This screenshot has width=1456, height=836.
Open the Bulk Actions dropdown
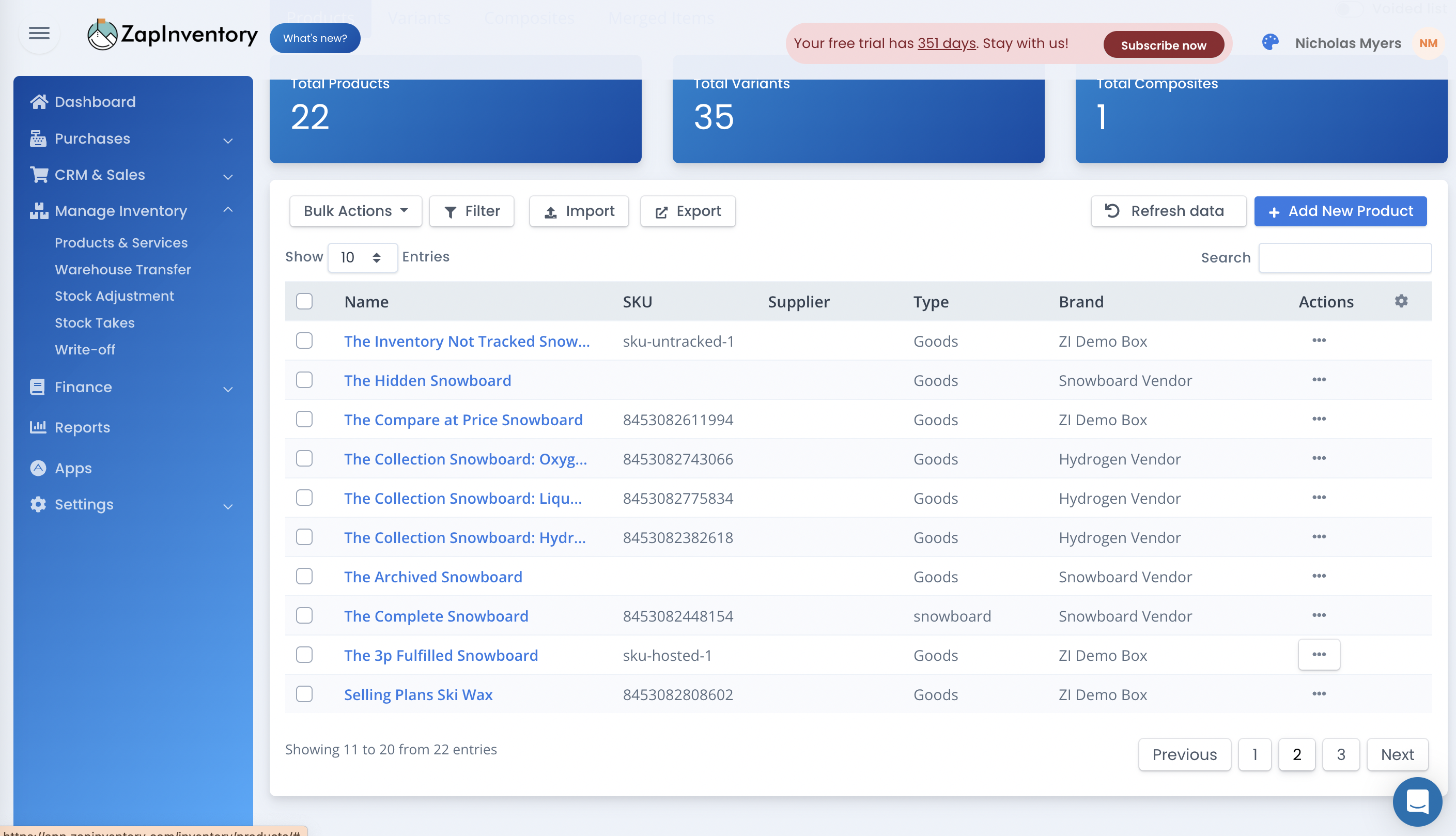(355, 211)
